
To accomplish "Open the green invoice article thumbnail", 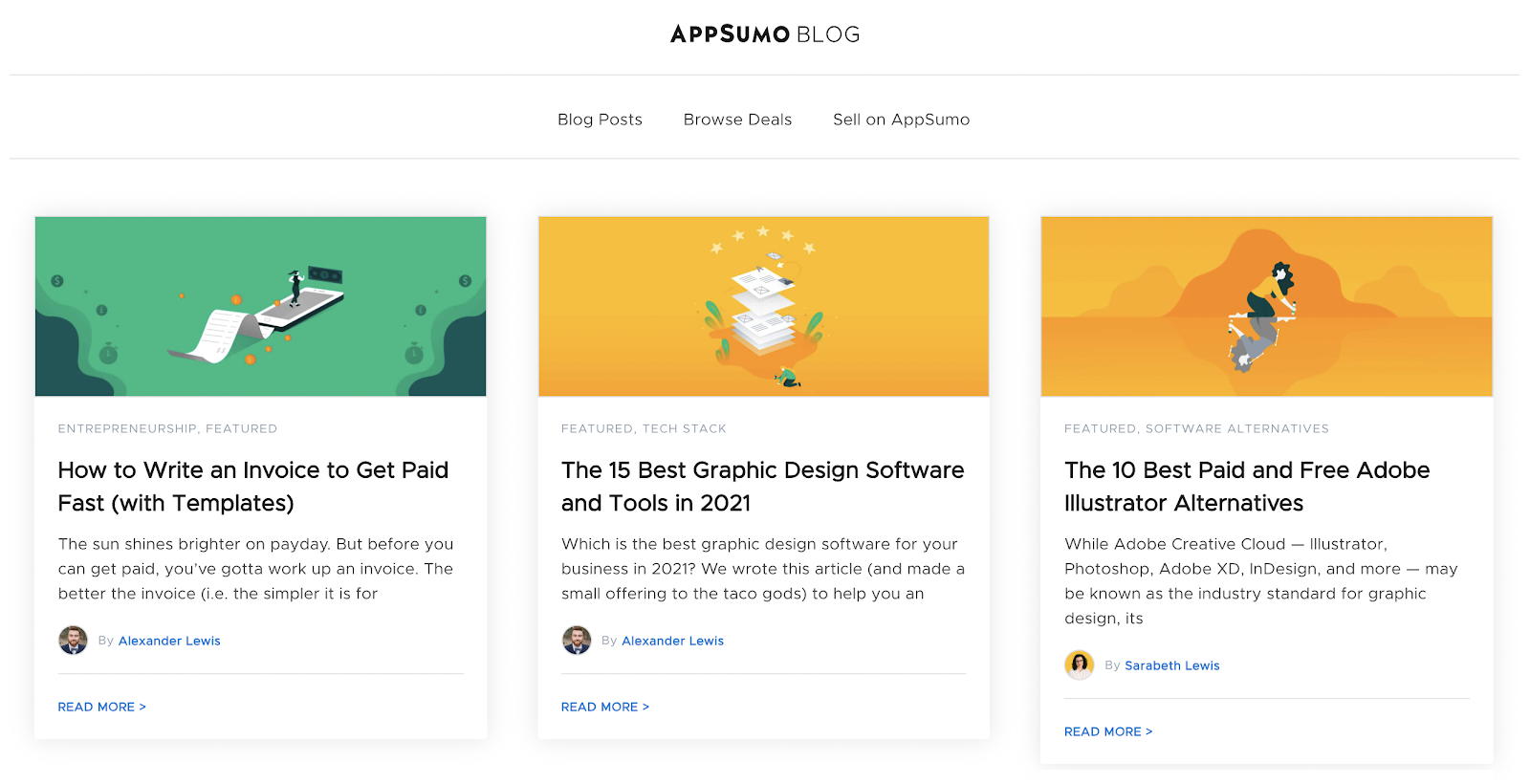I will pyautogui.click(x=260, y=306).
